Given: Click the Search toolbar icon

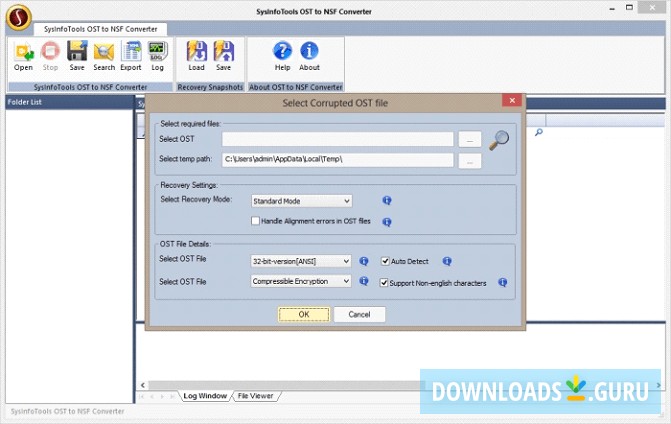Looking at the screenshot, I should (x=104, y=56).
